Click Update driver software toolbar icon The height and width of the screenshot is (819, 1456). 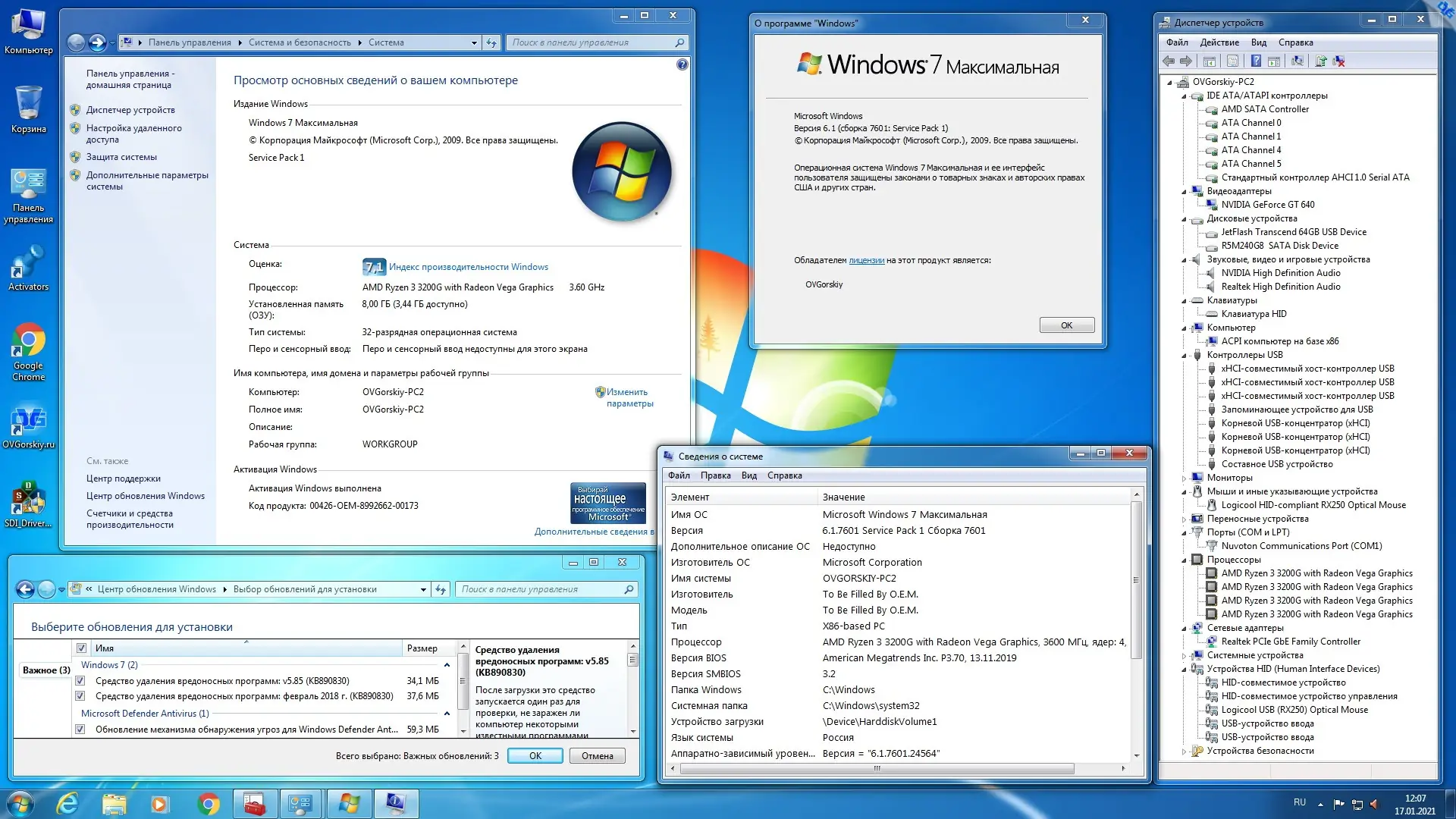click(1321, 61)
